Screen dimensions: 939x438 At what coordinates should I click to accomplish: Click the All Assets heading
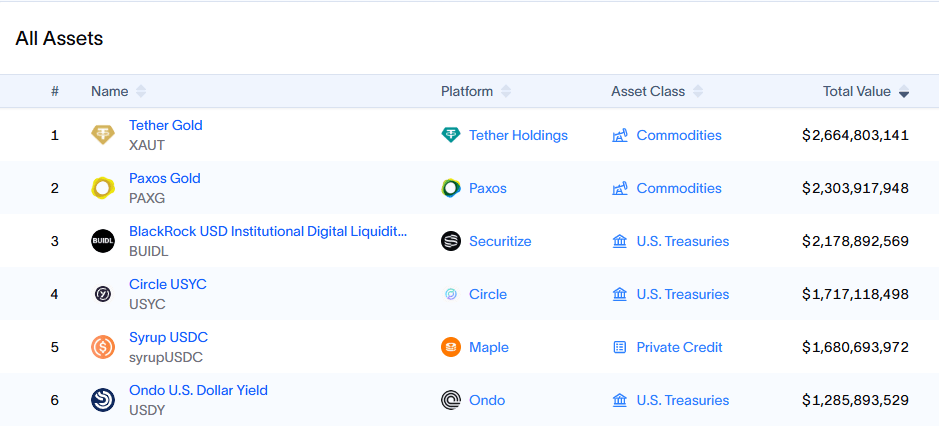59,39
